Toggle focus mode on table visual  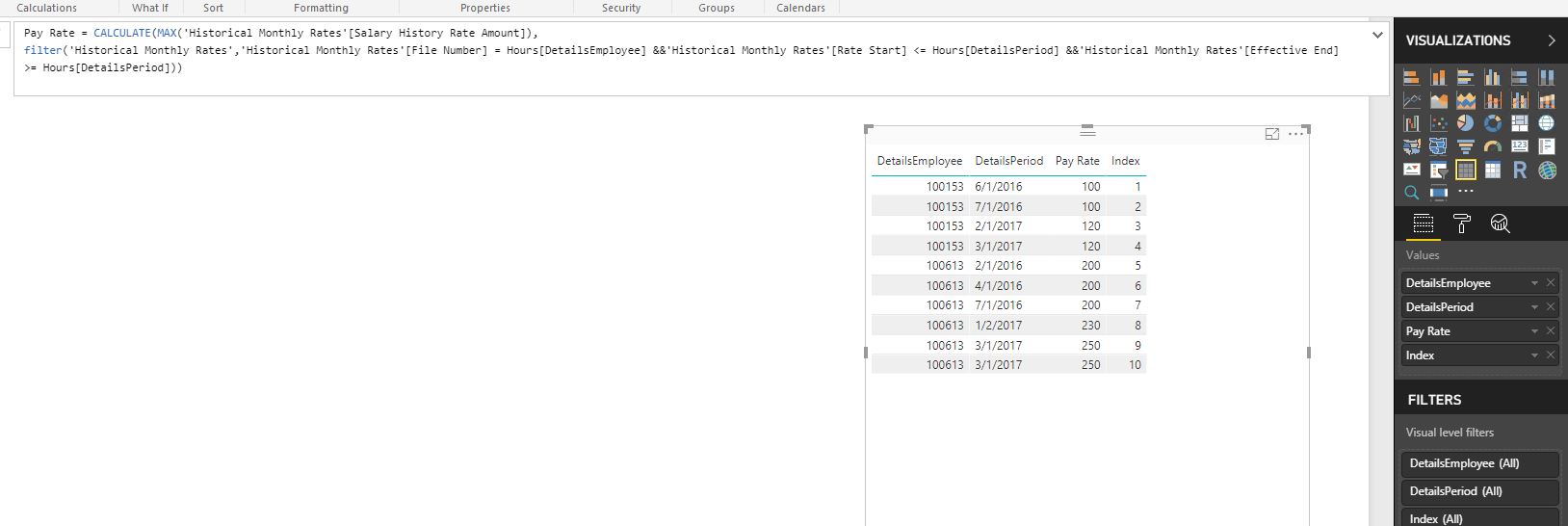pos(1271,134)
